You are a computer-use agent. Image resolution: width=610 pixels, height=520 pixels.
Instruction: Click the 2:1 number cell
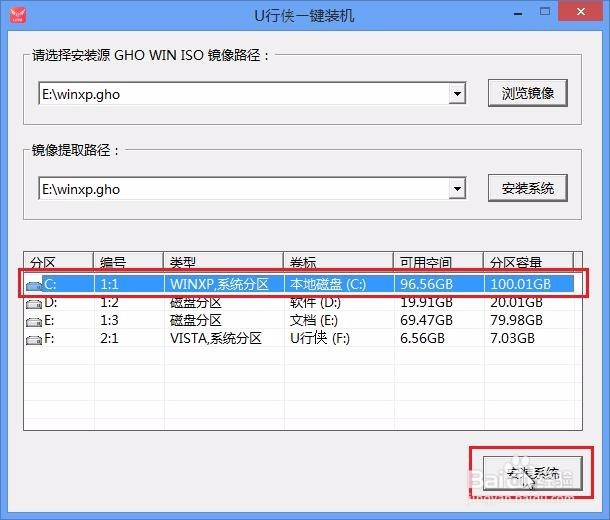(x=109, y=338)
